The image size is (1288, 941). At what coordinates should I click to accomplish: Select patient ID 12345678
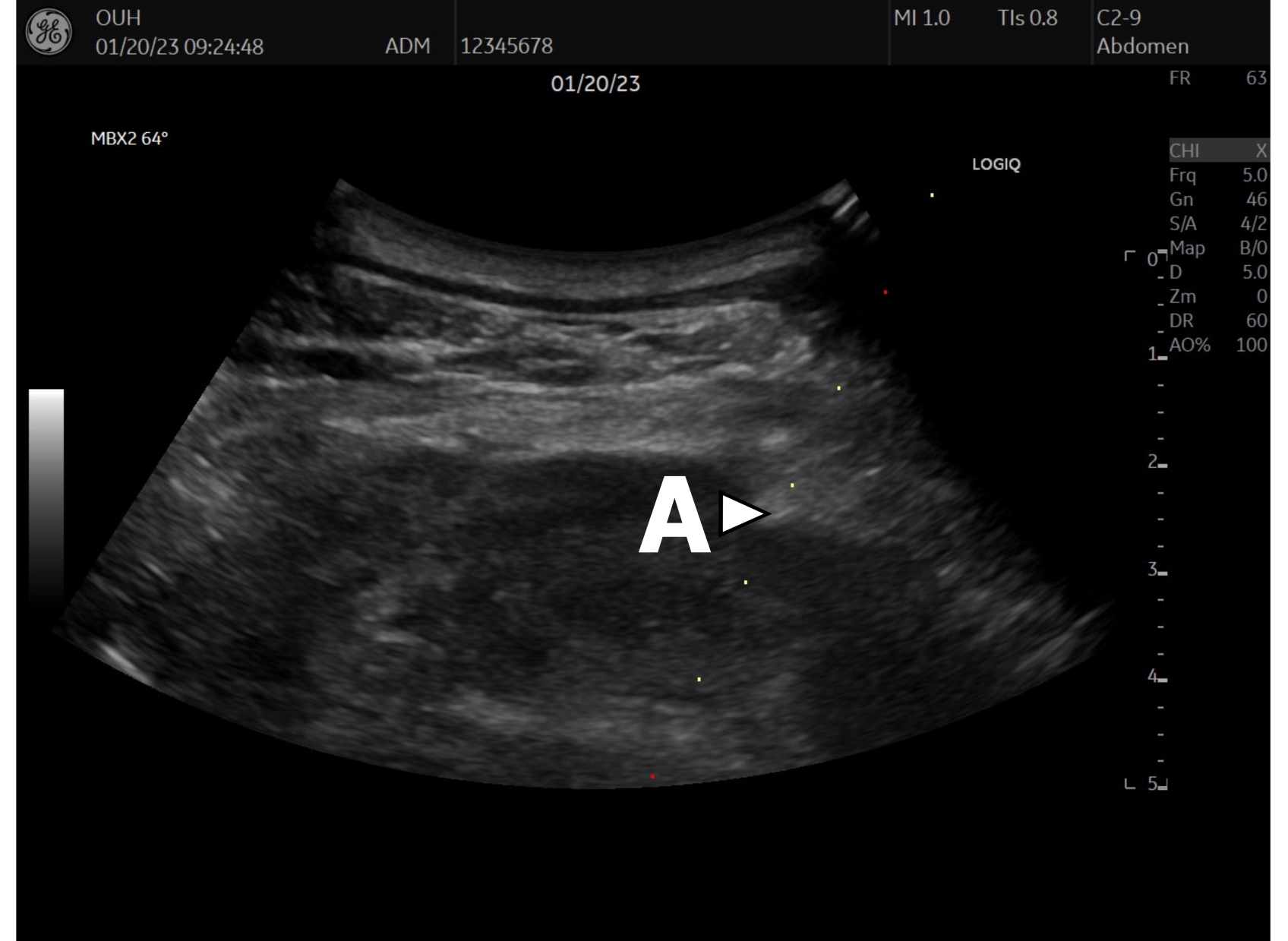point(507,46)
